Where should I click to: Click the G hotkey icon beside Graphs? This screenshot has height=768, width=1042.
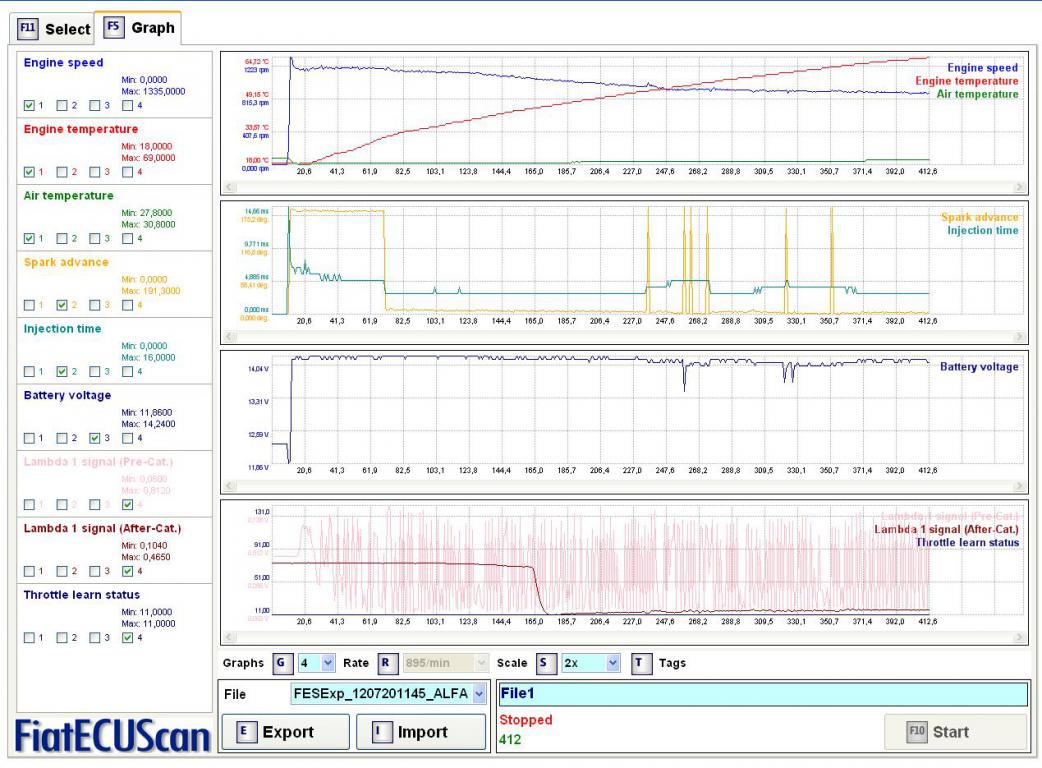[x=282, y=663]
